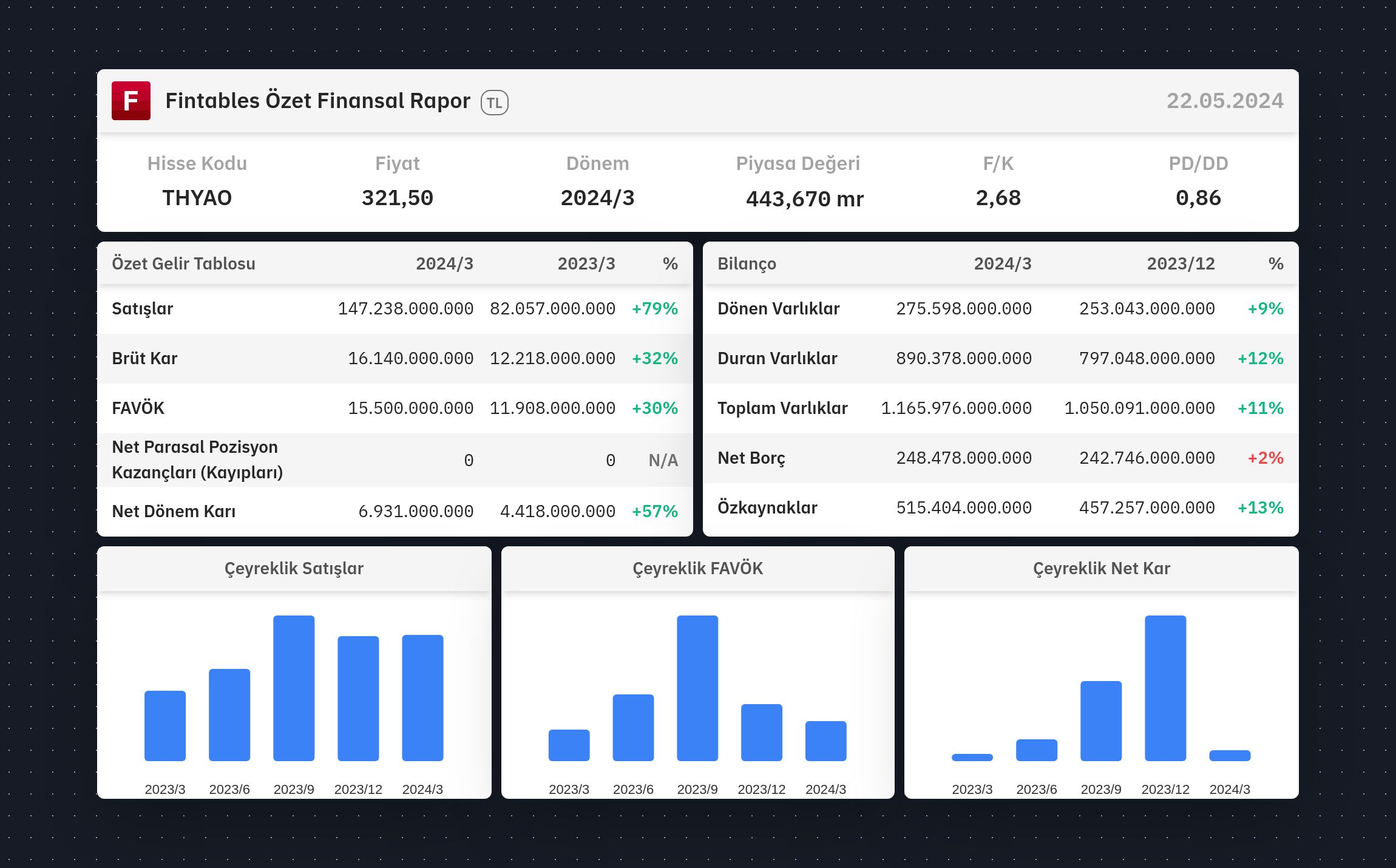Screen dimensions: 1396x868
Task: Click the 2023/9 bar in Çeyreklik Net Kar
Action: pos(1101,721)
